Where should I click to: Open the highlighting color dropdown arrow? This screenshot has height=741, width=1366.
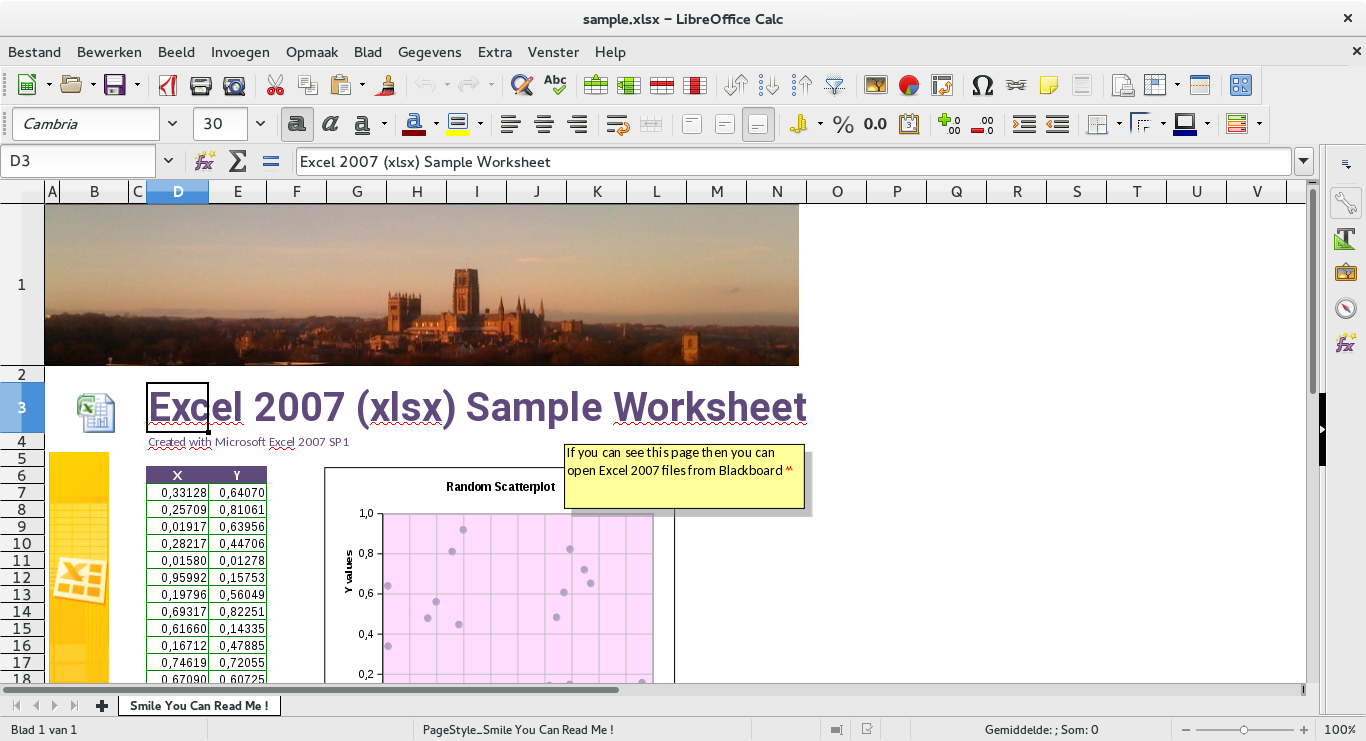coord(480,124)
